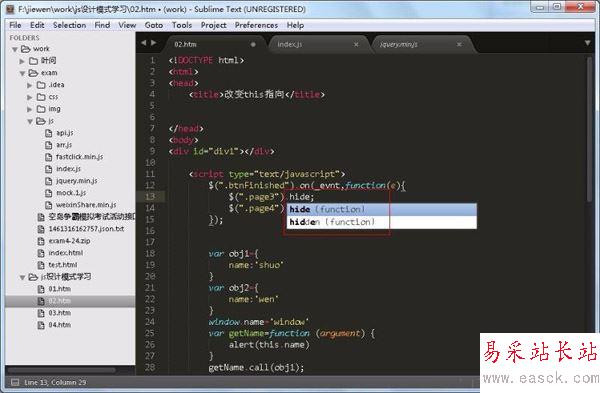Open the Selection menu
600x393 pixels.
69,25
